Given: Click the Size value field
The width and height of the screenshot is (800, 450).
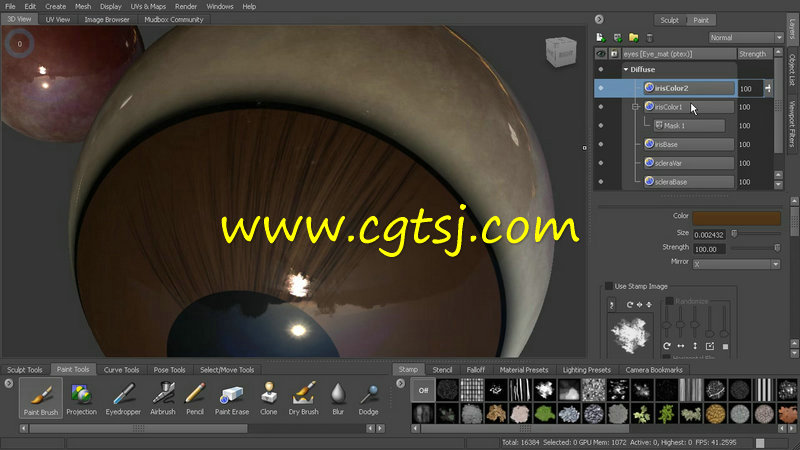Looking at the screenshot, I should click(709, 235).
